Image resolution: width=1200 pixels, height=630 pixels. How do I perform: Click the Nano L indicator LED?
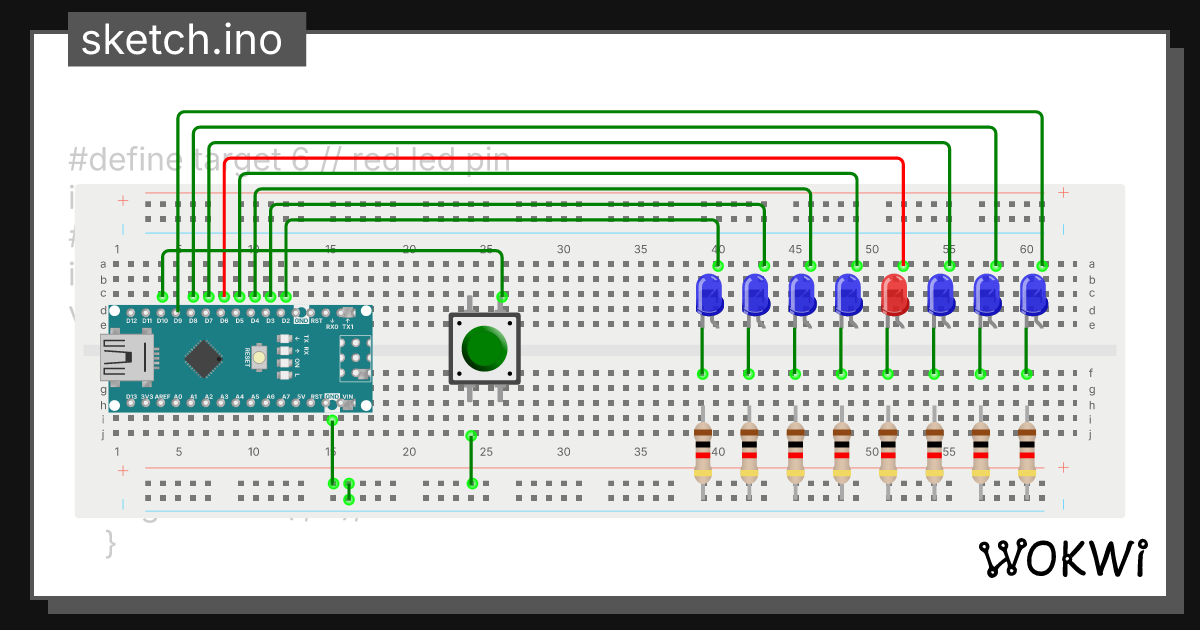click(284, 375)
